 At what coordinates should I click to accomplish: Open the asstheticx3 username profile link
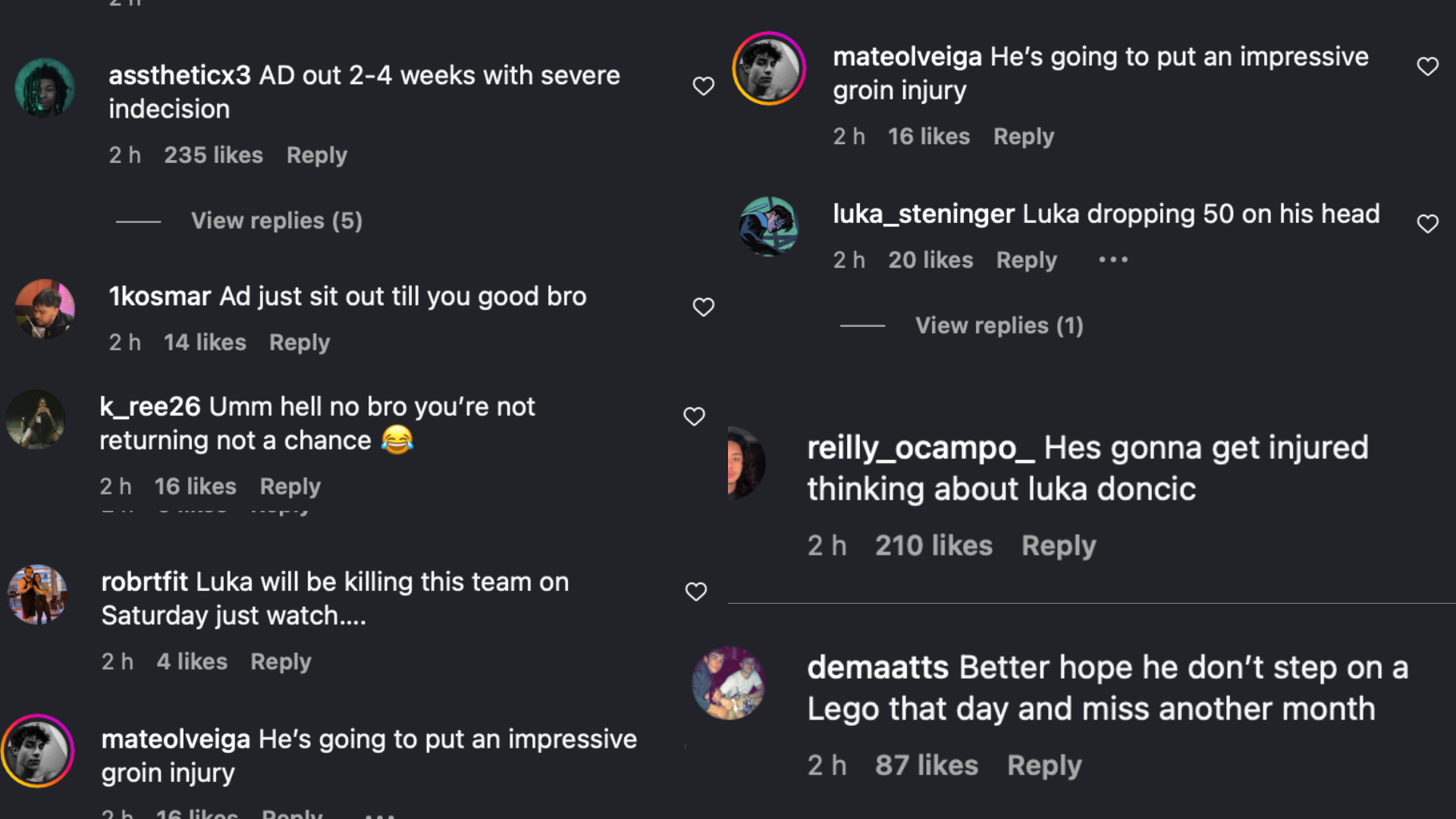coord(179,76)
